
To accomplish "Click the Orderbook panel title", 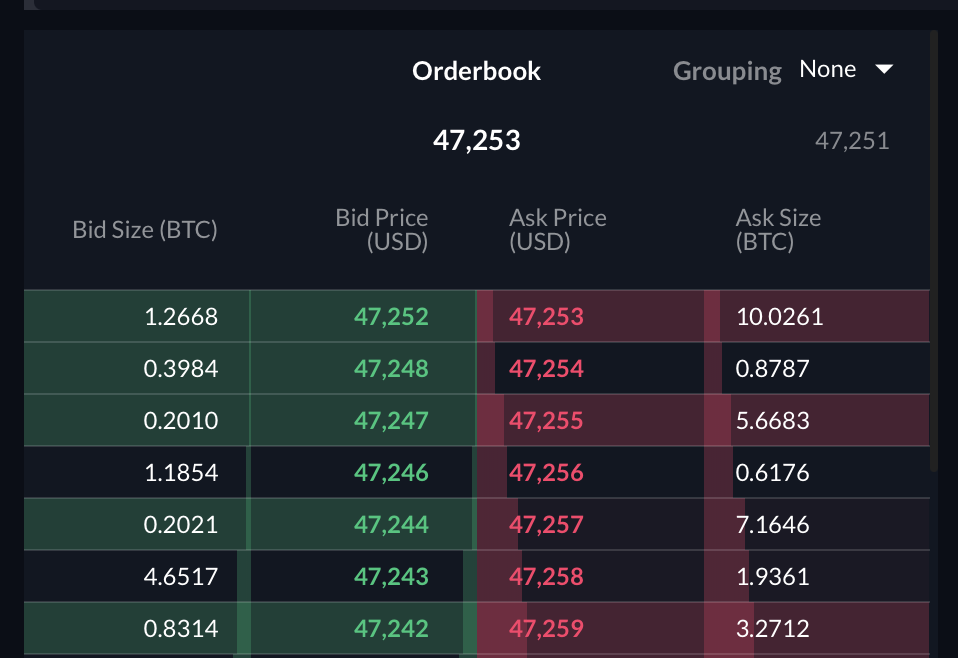I will [476, 71].
